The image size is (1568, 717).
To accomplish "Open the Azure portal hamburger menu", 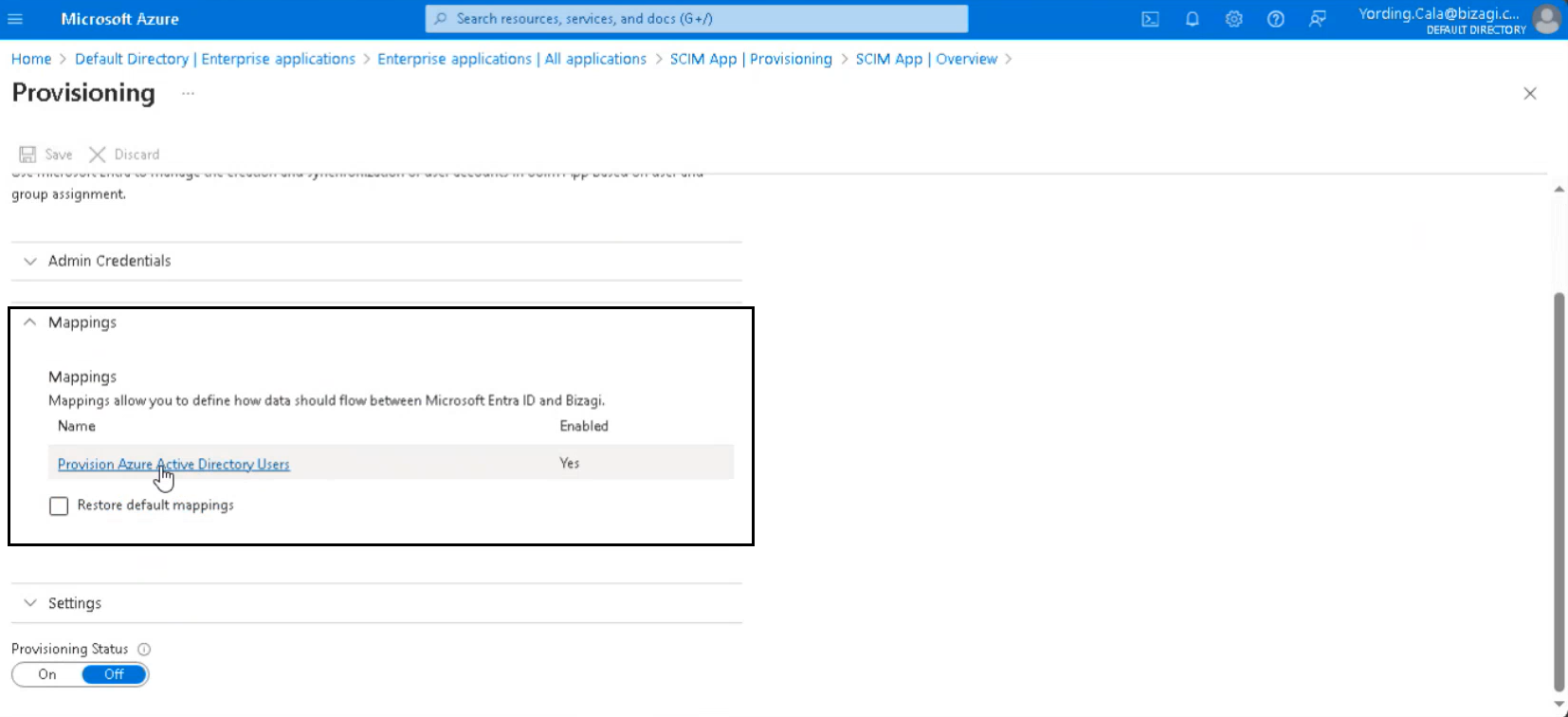I will click(15, 19).
